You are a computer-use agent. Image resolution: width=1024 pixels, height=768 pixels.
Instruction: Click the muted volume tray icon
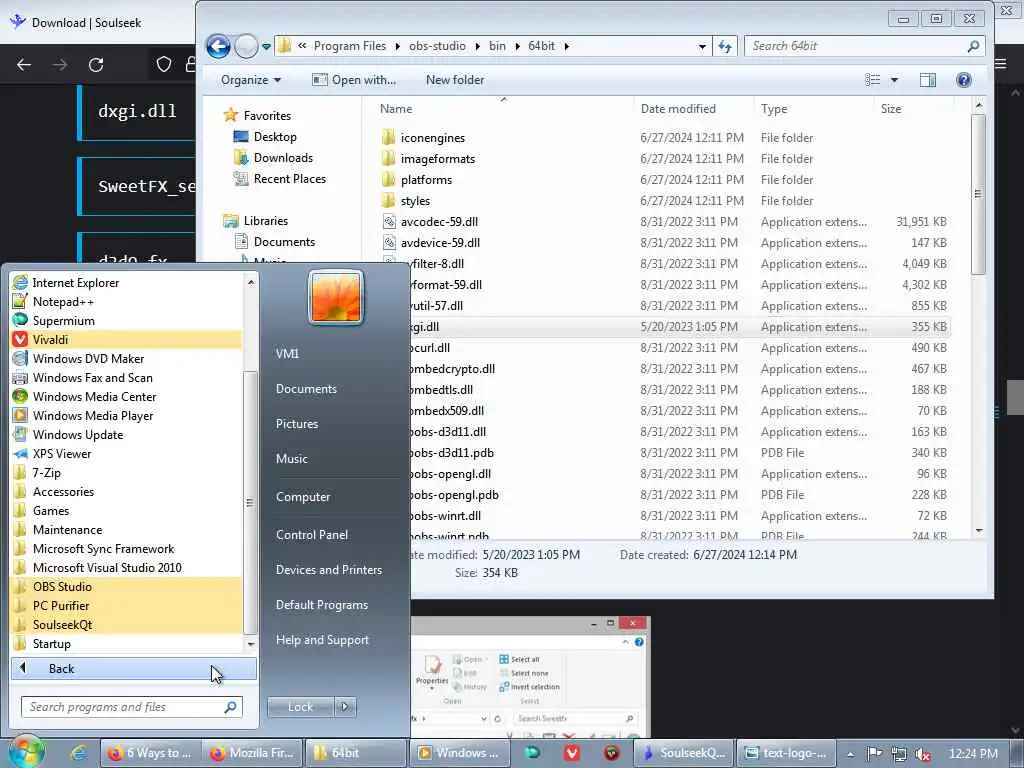923,754
